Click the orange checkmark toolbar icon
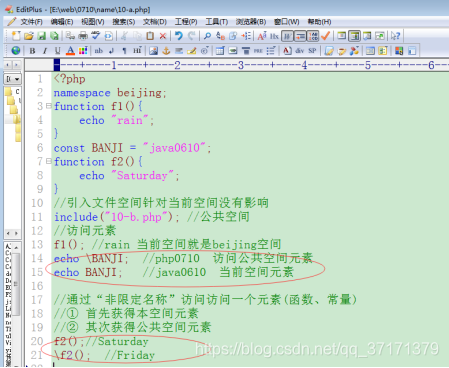This screenshot has height=368, width=449. (325, 36)
